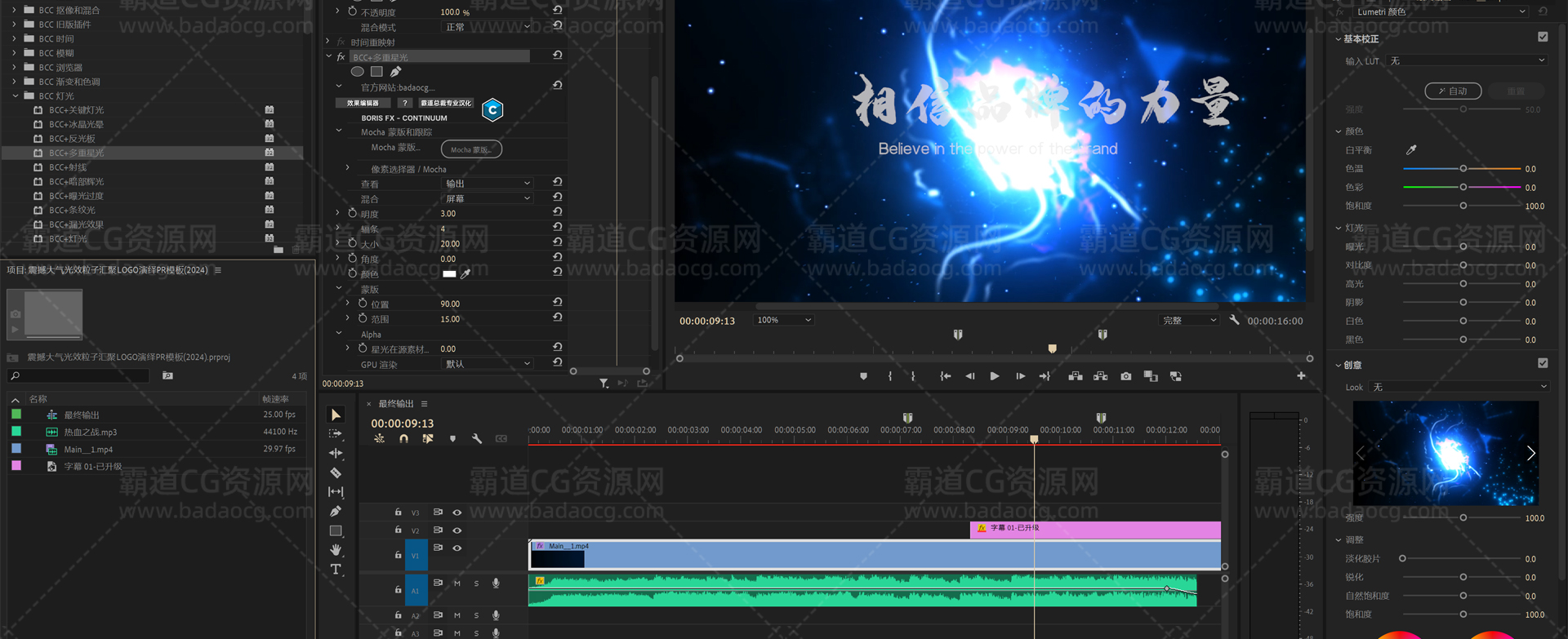Click the 自动 auto button in Lumetri

click(1453, 91)
